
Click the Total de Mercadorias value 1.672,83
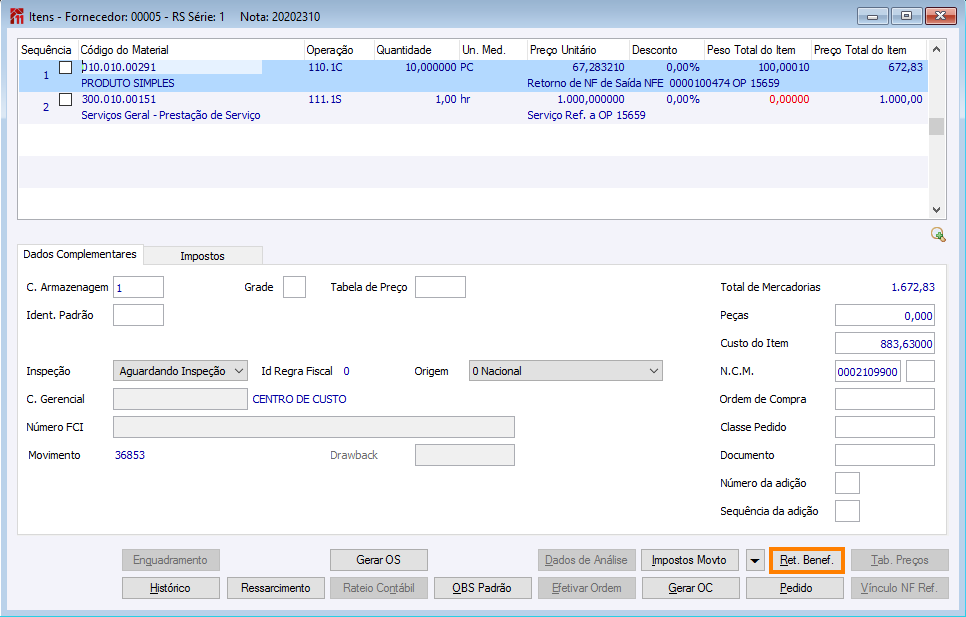(913, 287)
